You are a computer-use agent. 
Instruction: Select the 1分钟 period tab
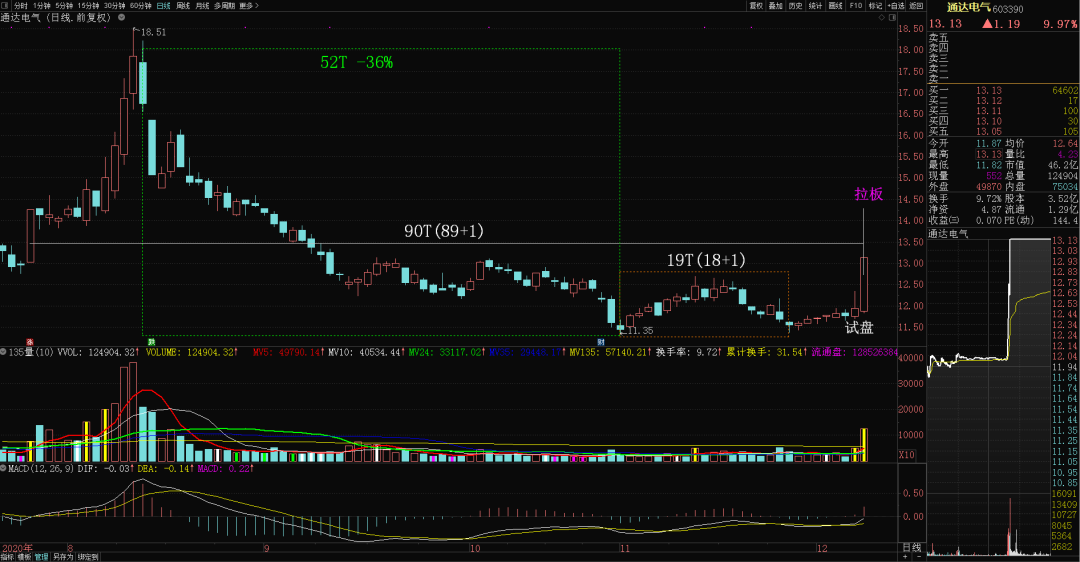(x=42, y=6)
